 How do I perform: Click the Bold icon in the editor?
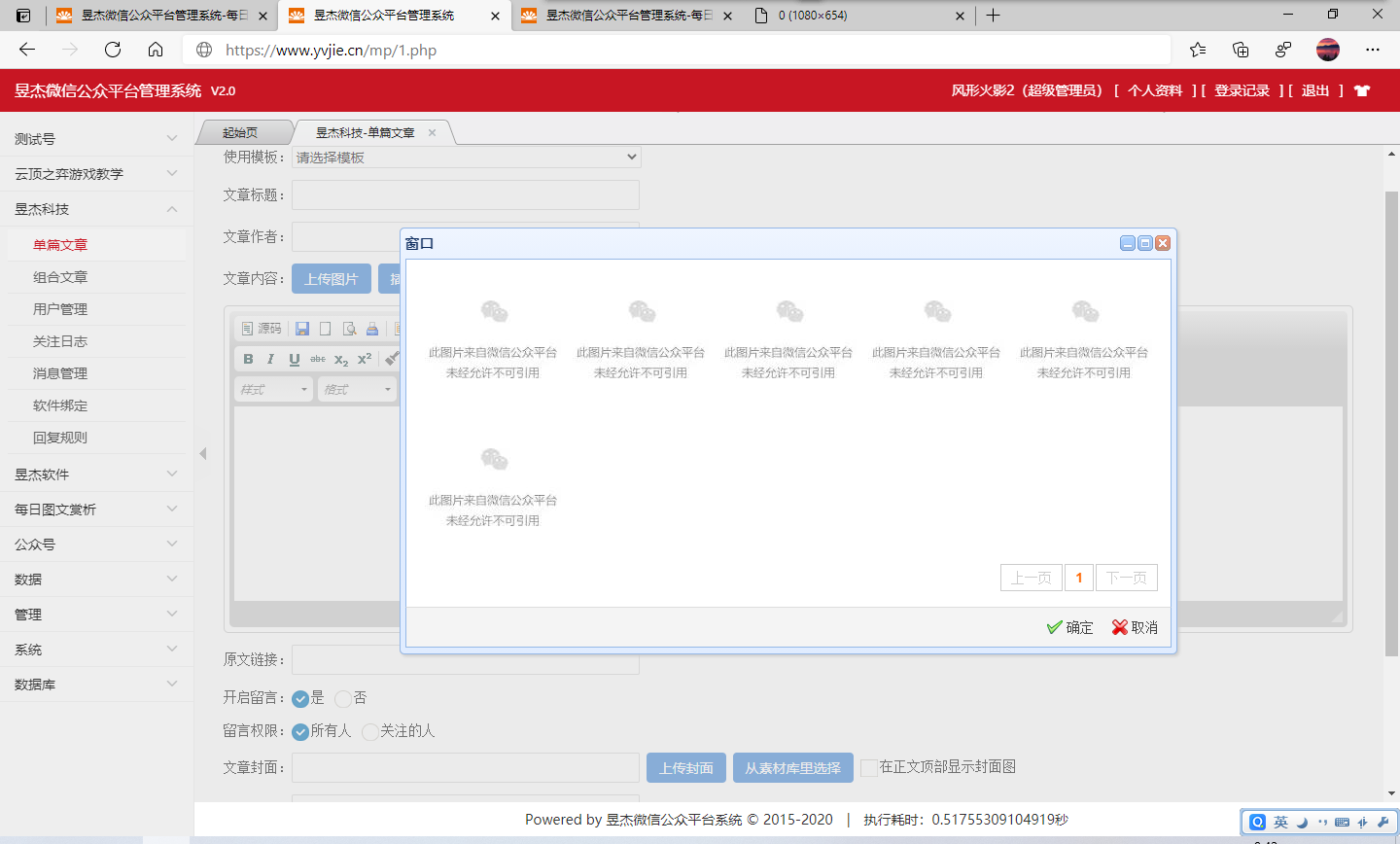click(x=248, y=359)
